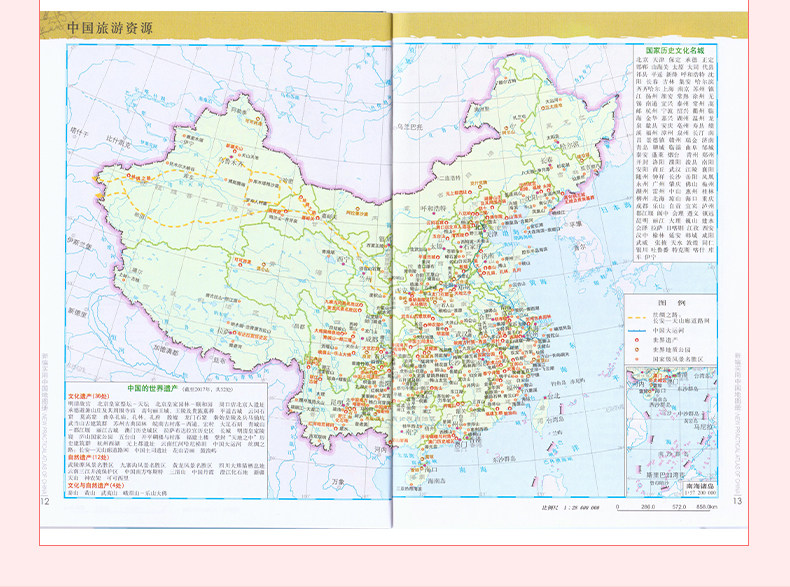The image size is (790, 587).
Task: Click the city label "合肥"
Action: point(487,318)
